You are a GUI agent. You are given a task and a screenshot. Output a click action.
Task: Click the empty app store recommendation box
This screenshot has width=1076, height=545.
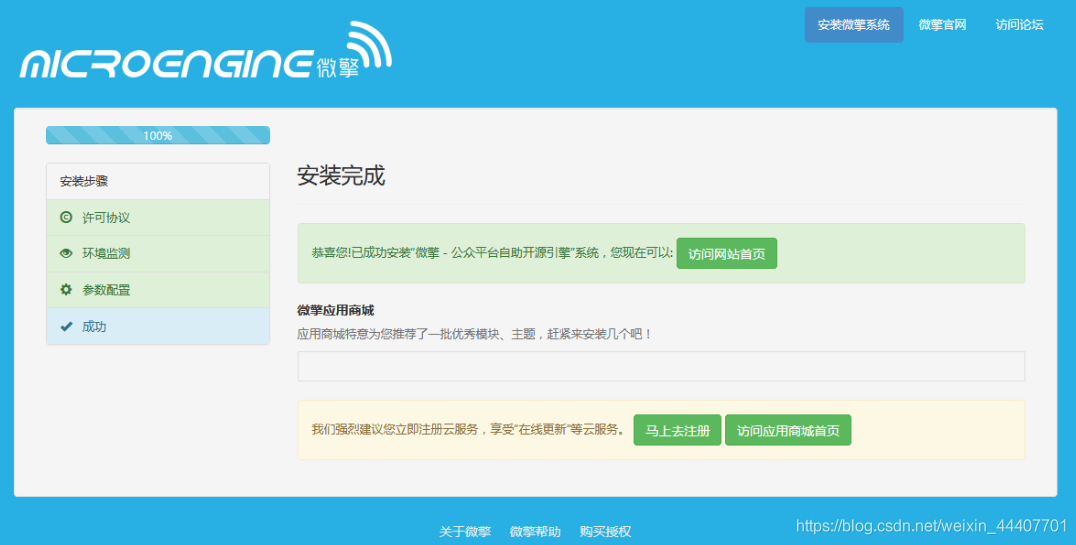coord(661,367)
